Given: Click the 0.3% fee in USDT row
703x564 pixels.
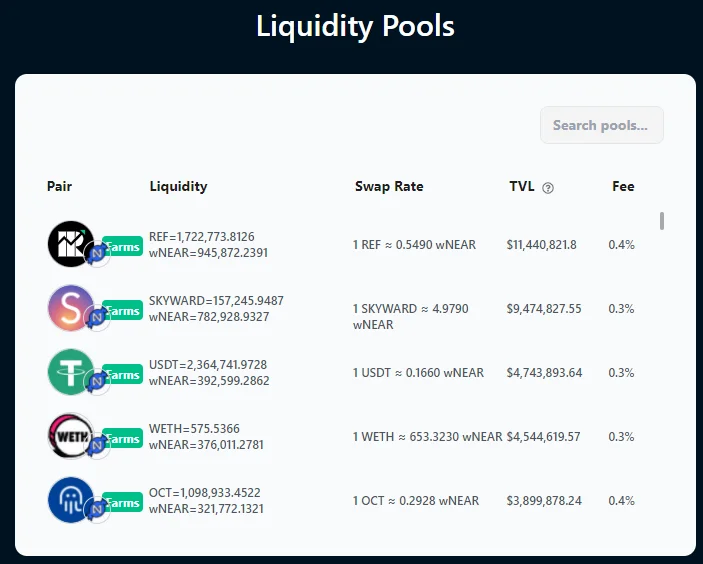Looking at the screenshot, I should 621,373.
